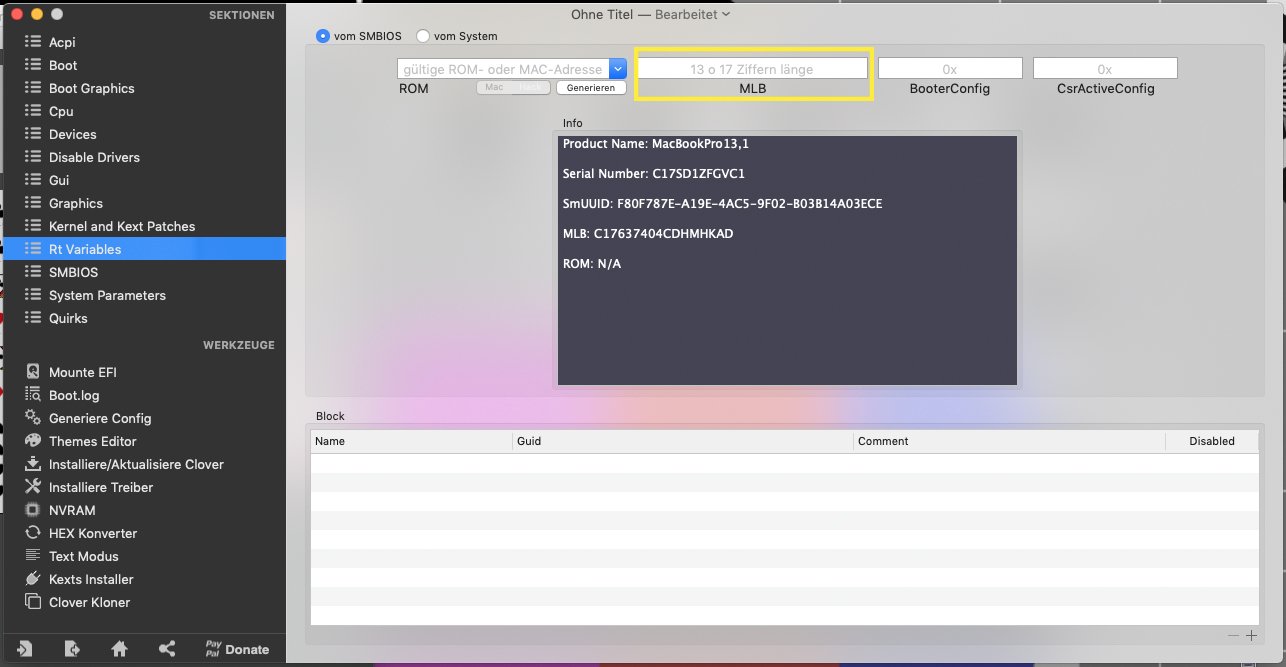Click the Kexts Installer plug icon
The image size is (1286, 667).
[32, 579]
